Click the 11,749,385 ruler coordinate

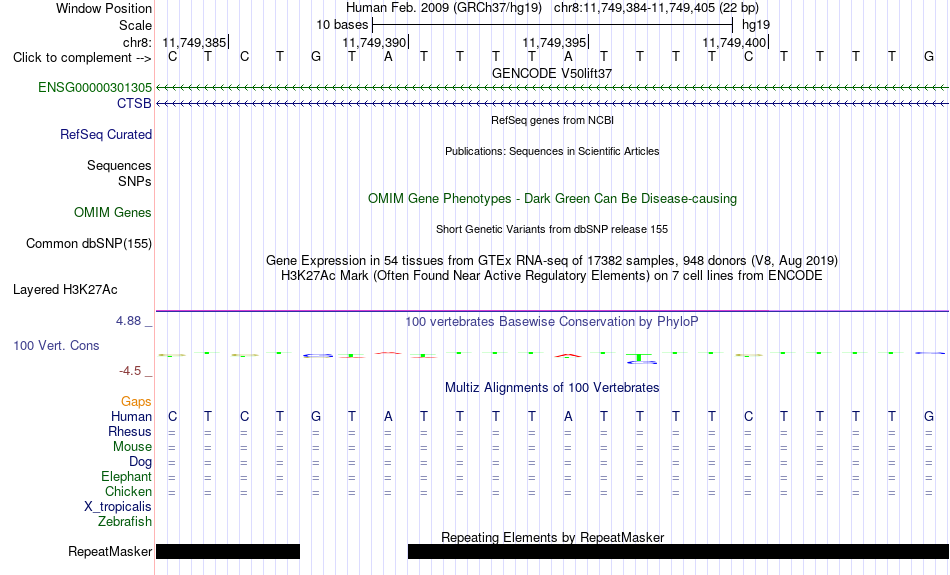[194, 42]
